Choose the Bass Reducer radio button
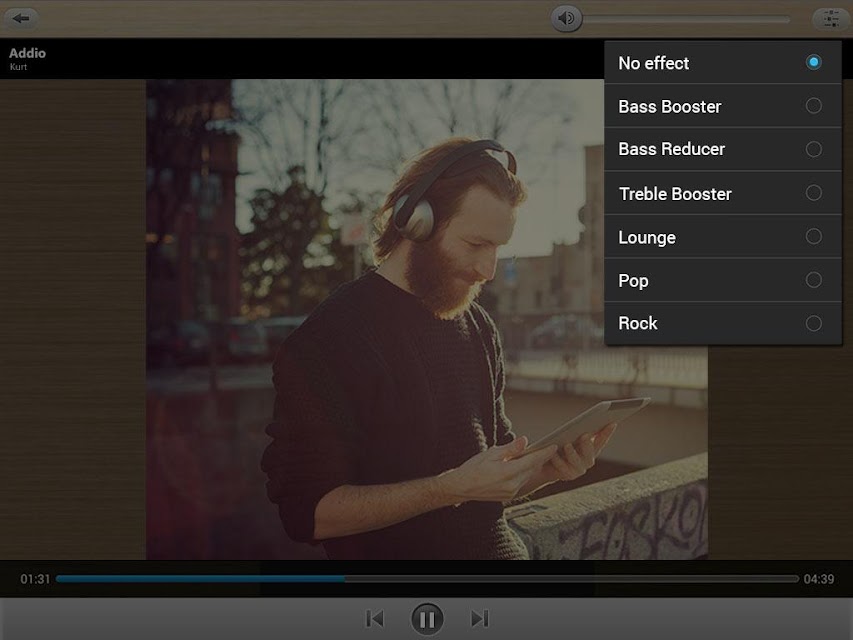Viewport: 853px width, 640px height. click(813, 149)
